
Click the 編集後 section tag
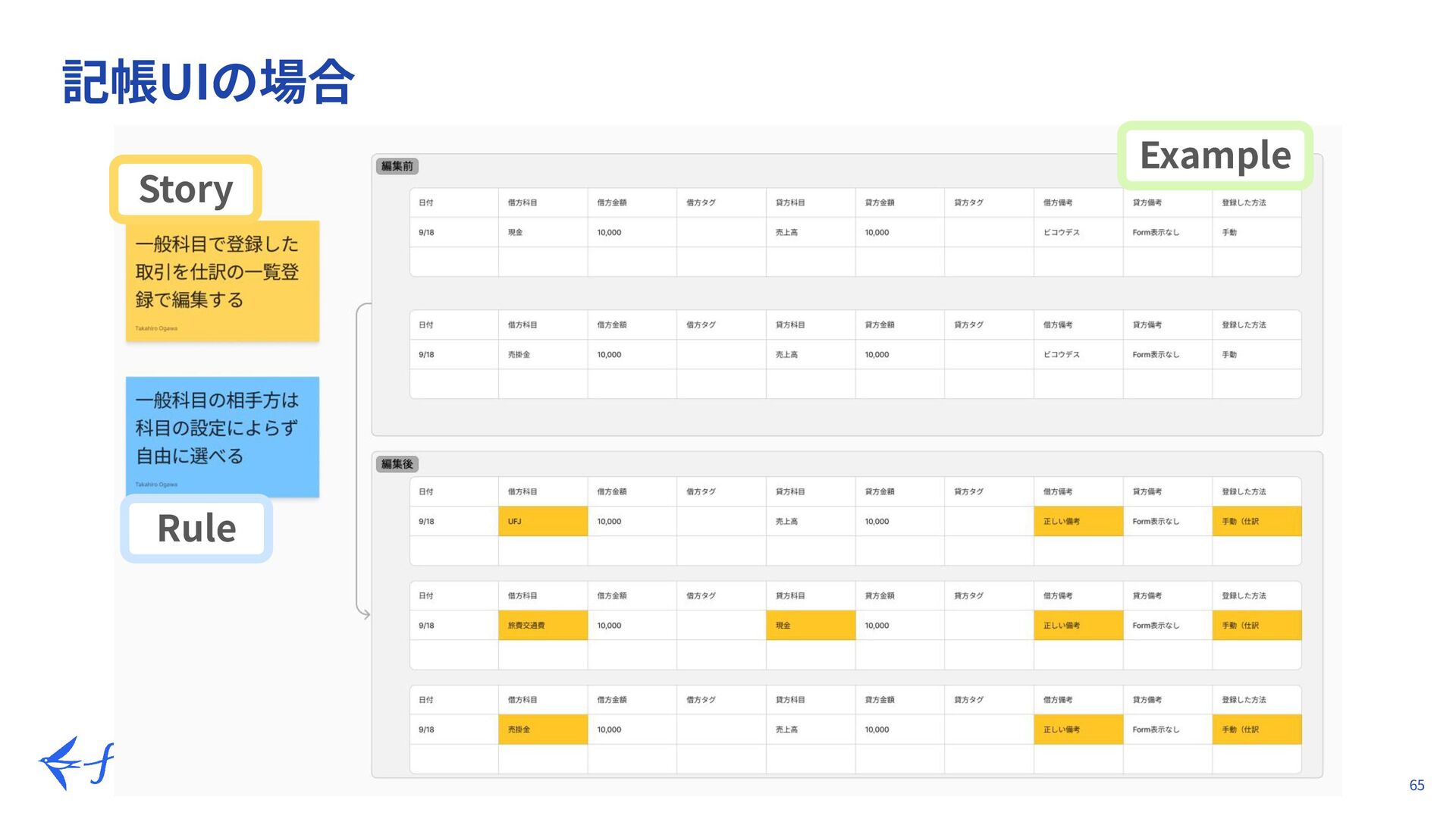(x=397, y=464)
